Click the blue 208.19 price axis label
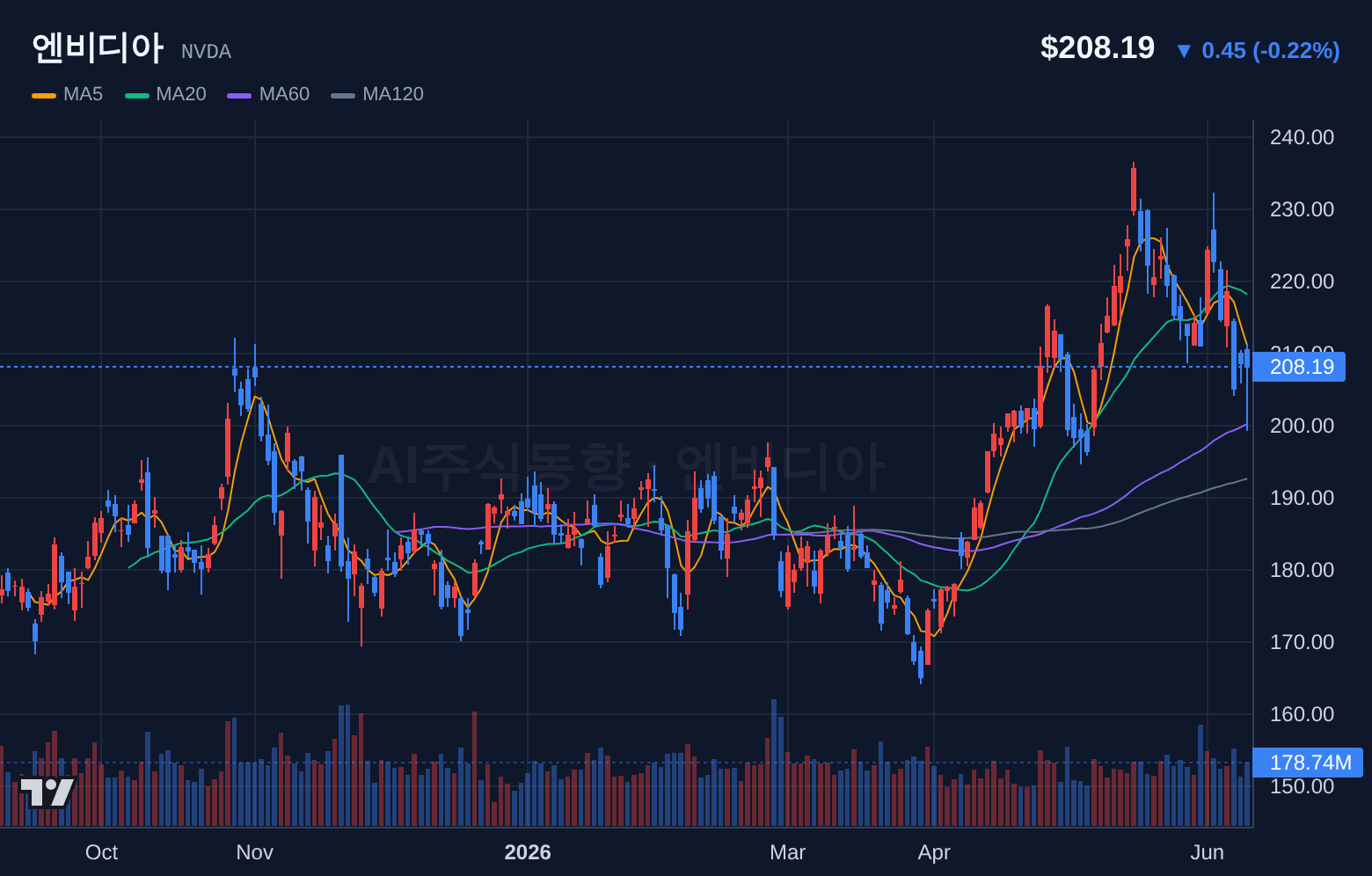Image resolution: width=1372 pixels, height=876 pixels. point(1299,367)
